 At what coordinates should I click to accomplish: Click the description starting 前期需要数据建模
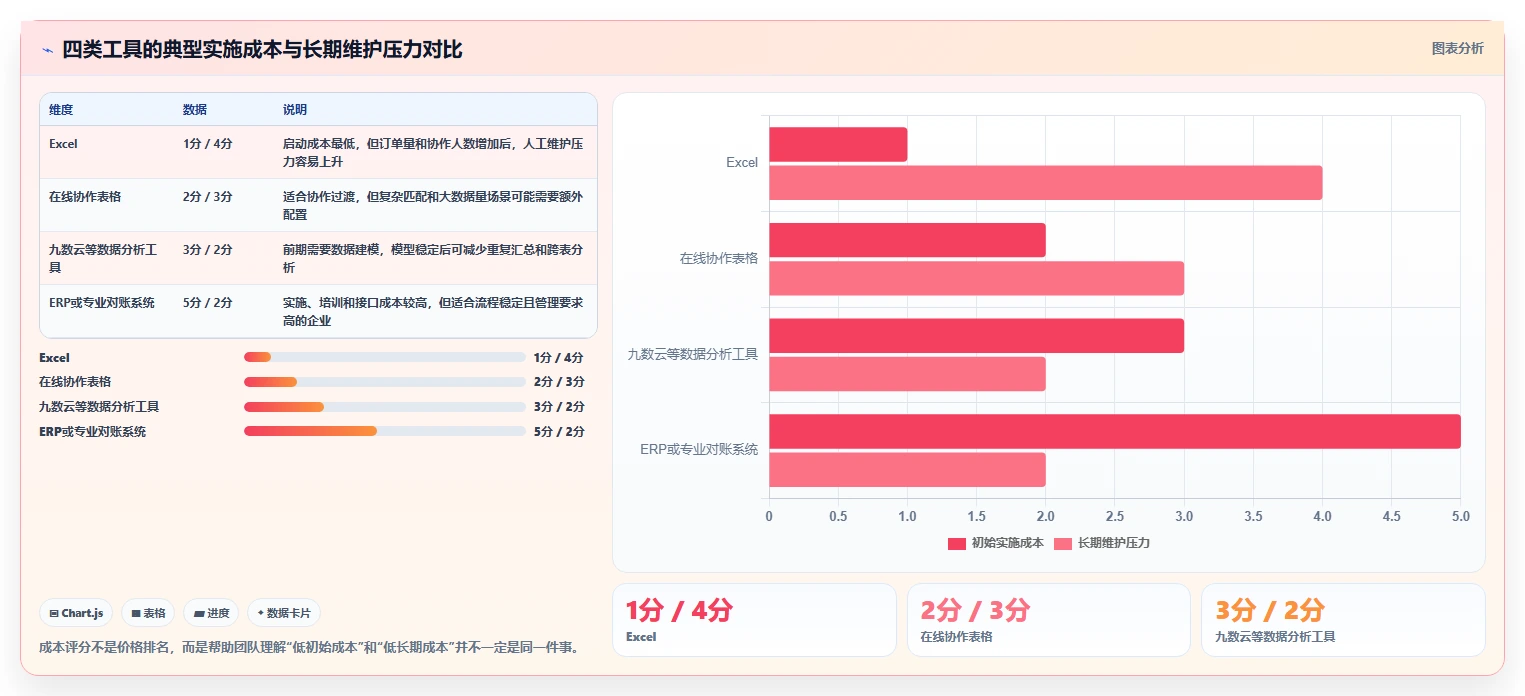coord(433,258)
